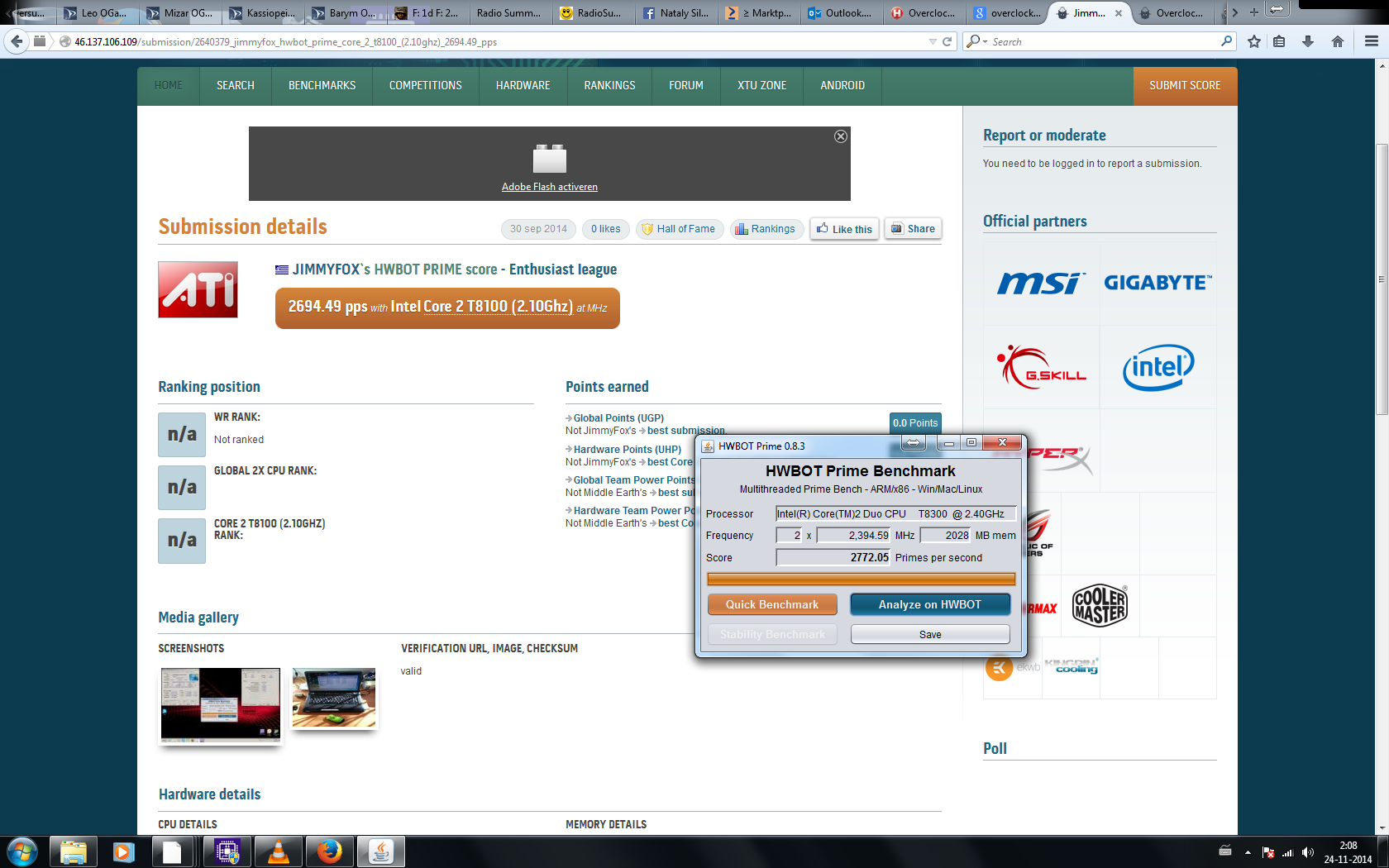Show more browser tabs with the arrow

(1235, 12)
